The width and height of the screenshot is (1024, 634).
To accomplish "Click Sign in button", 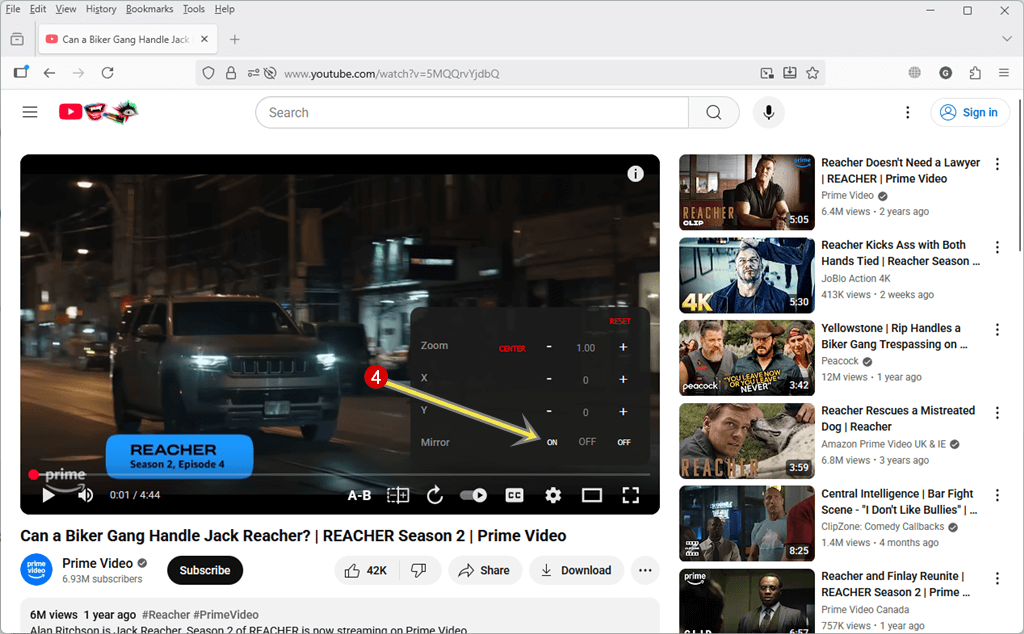I will coord(969,112).
